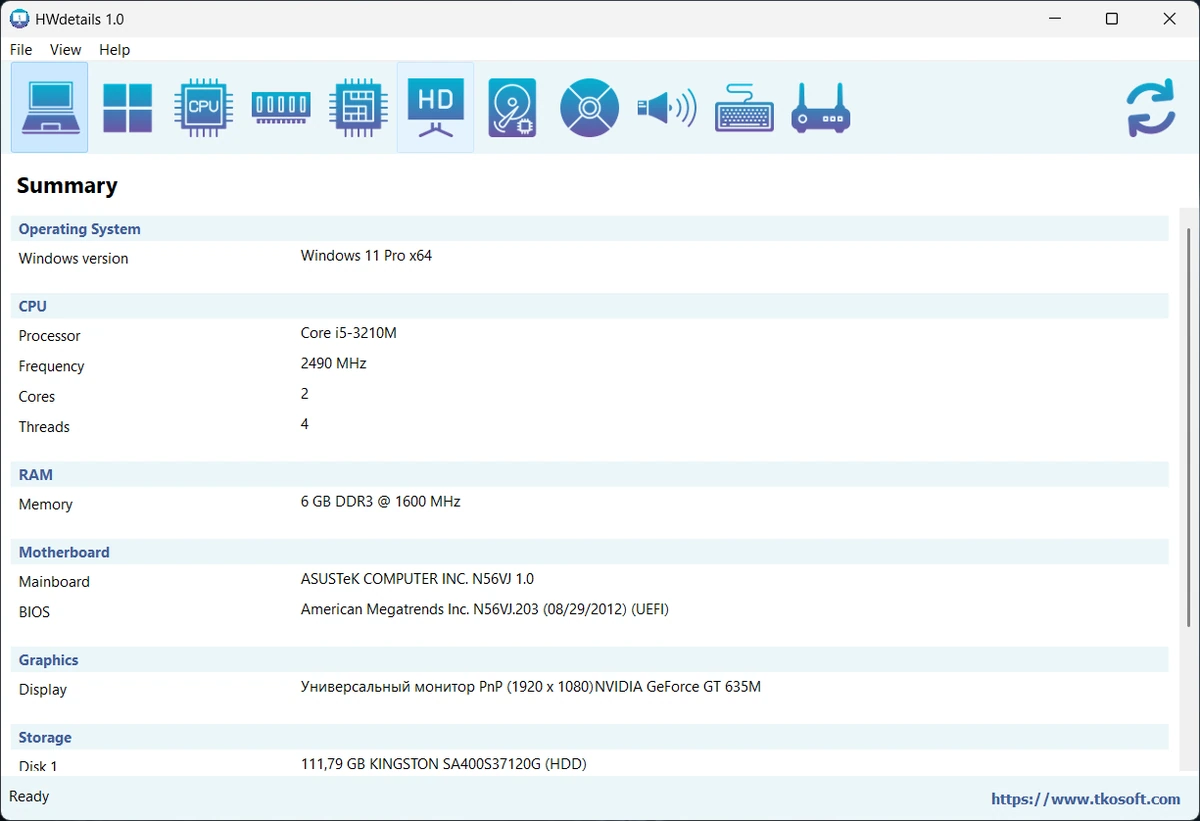Screen dimensions: 1200x821
Task: Select the 'ASUSTeK COMPUTER INC. N56VJ 1.0' value
Action: [418, 579]
